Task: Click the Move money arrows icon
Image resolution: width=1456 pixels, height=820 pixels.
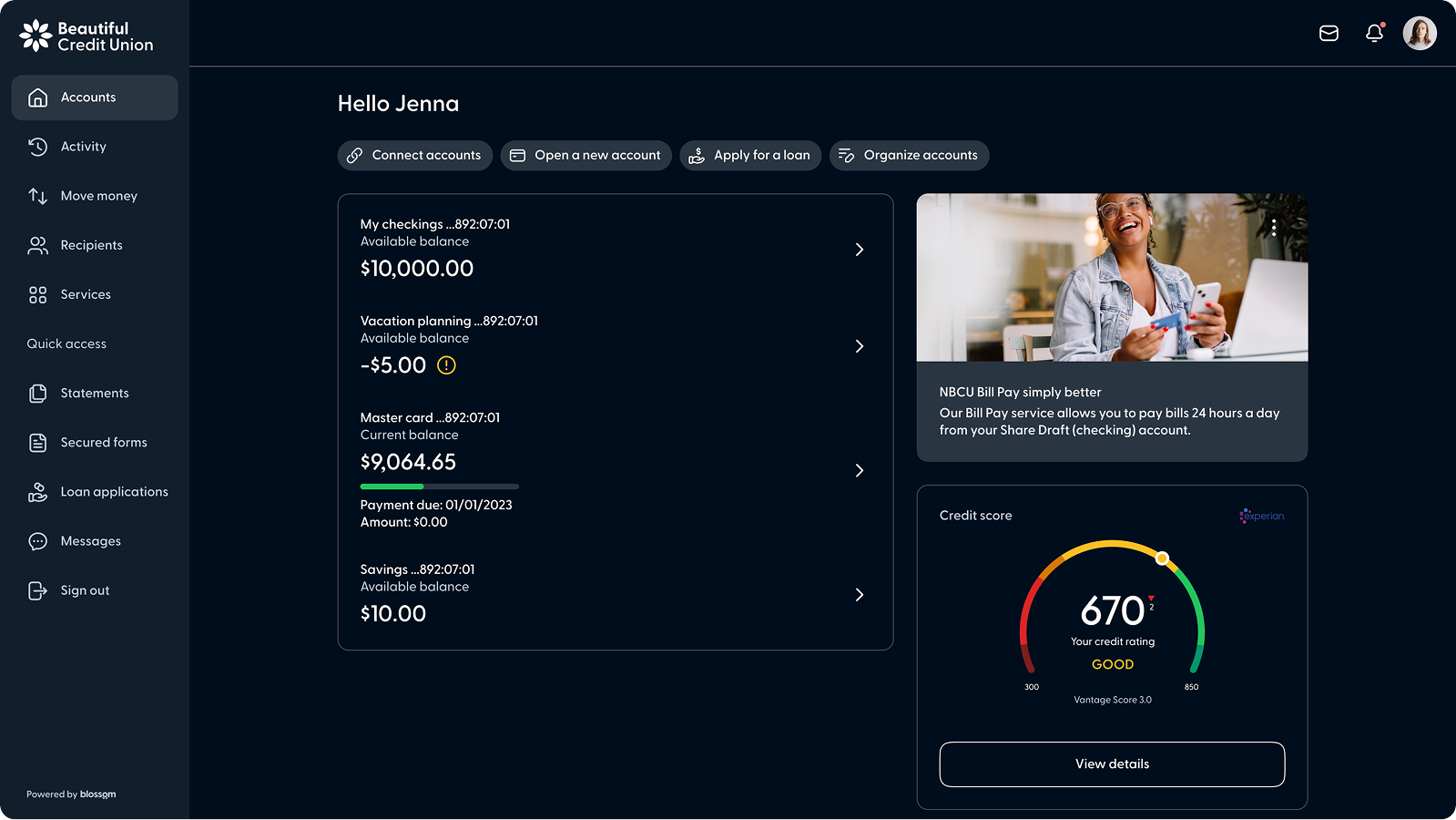Action: (37, 196)
